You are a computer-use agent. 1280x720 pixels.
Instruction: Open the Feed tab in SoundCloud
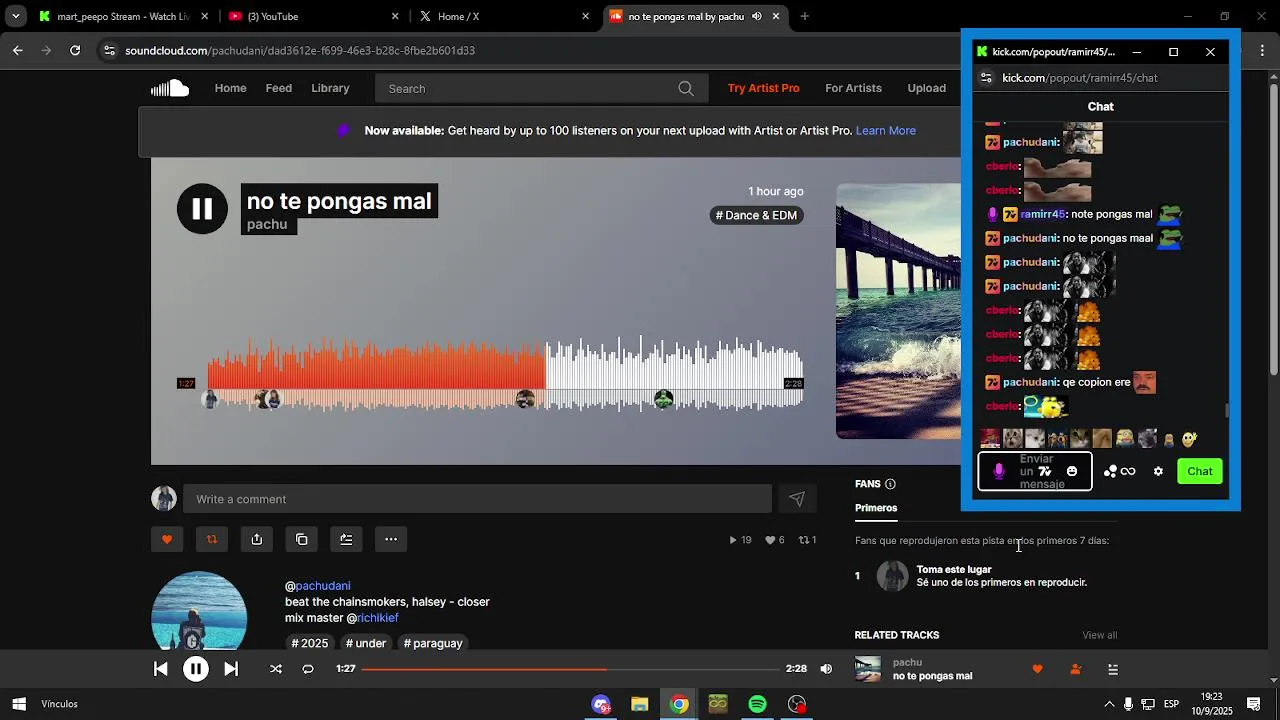point(279,88)
